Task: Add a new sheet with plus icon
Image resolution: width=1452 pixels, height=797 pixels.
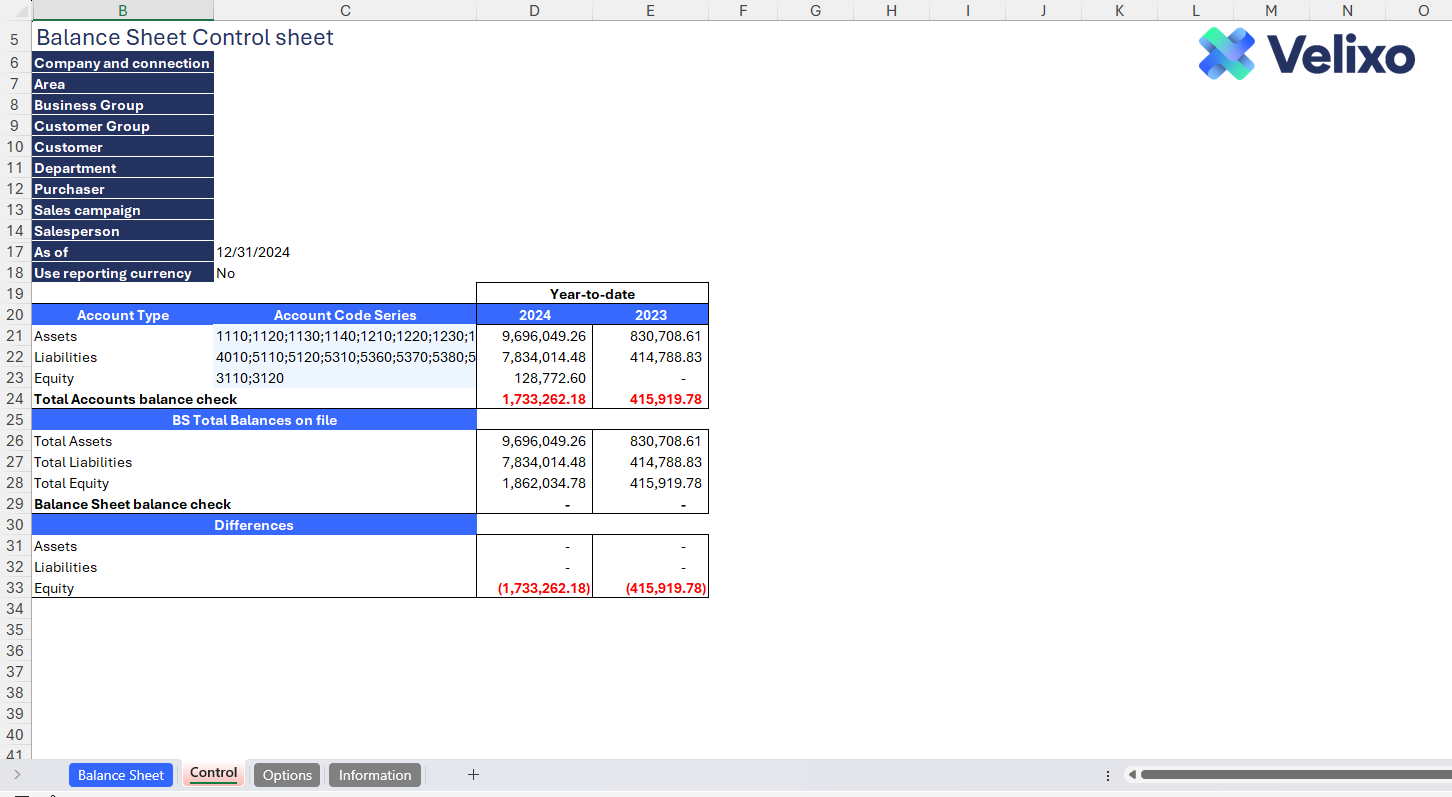Action: [473, 774]
